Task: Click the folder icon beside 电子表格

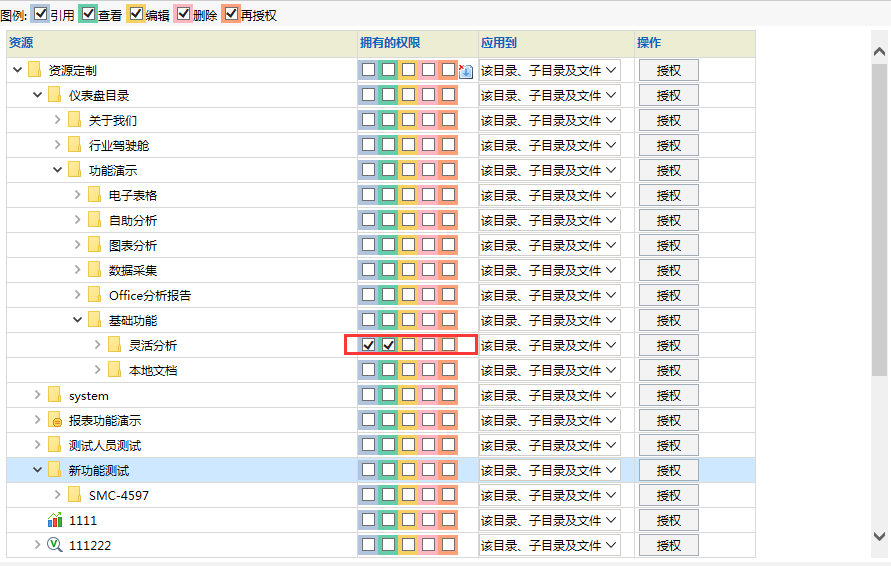Action: [x=94, y=195]
